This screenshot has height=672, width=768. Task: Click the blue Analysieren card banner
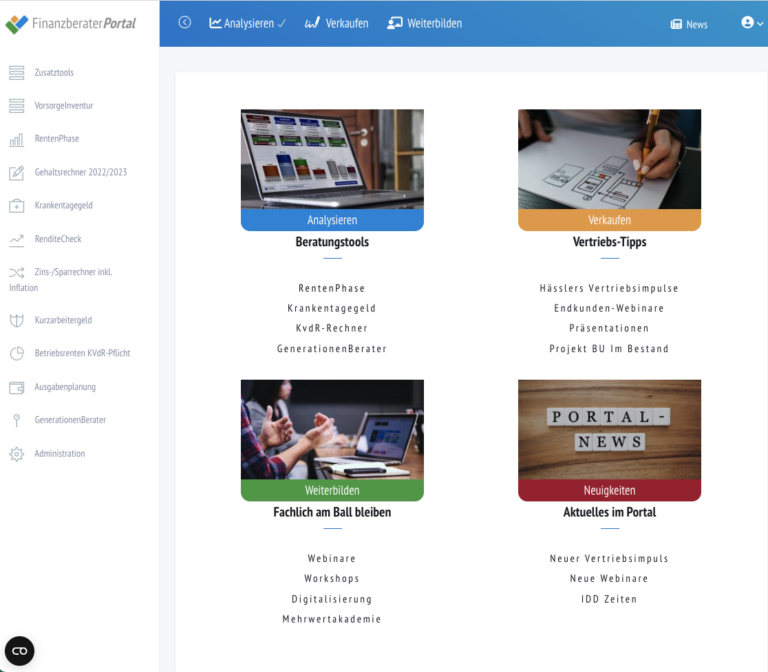point(332,220)
